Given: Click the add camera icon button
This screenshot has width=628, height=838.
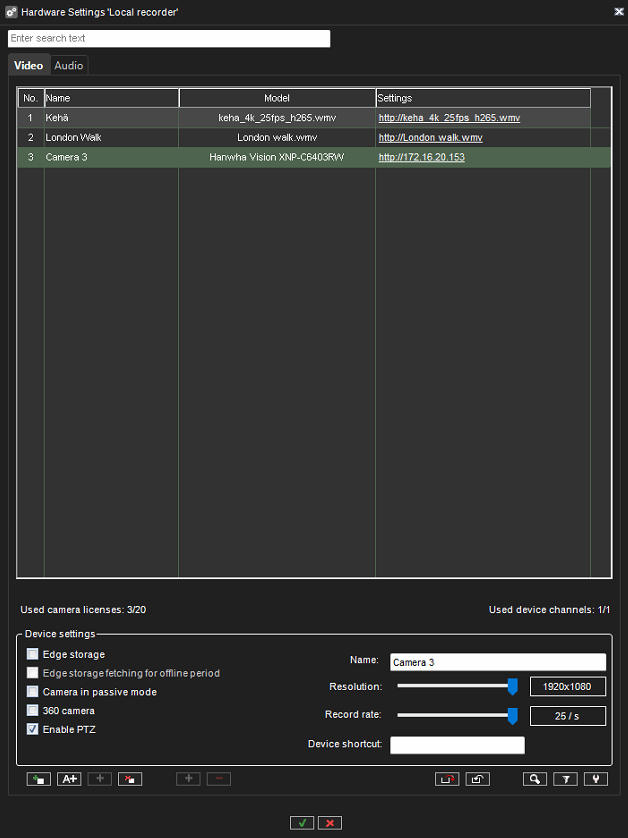Looking at the screenshot, I should click(x=38, y=779).
